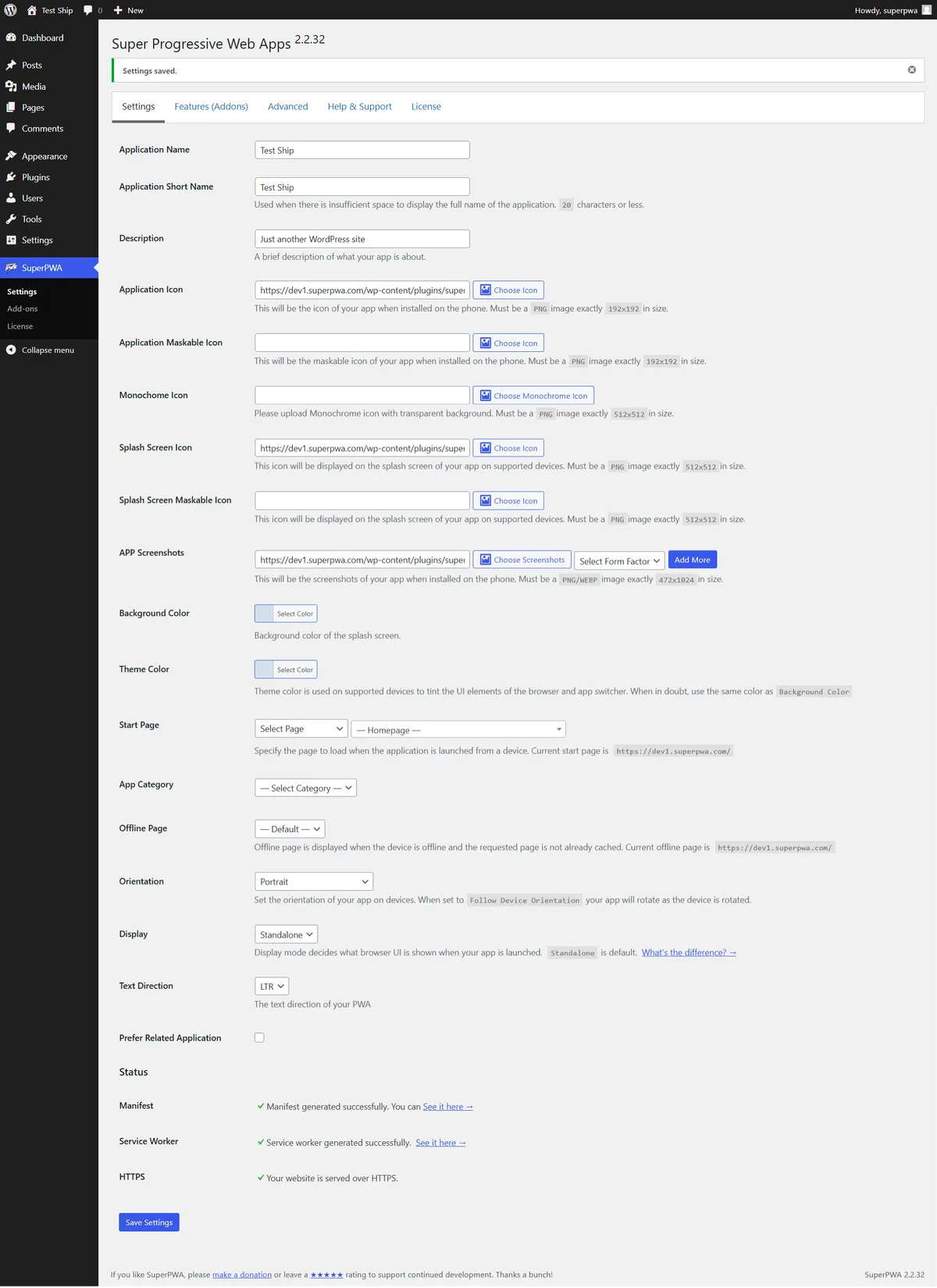Screen dimensions: 937x1288
Task: Open the Select Page dropdown
Action: click(x=301, y=728)
